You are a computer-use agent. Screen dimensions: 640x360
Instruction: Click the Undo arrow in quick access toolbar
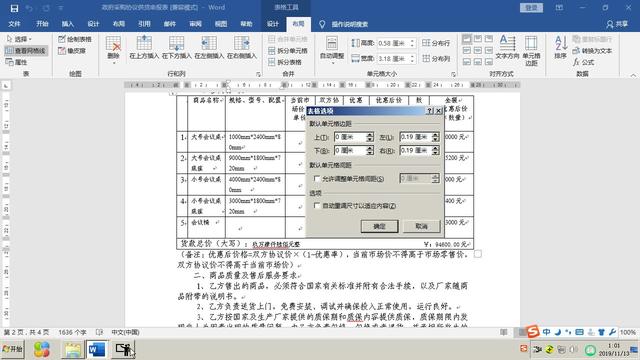(x=29, y=8)
